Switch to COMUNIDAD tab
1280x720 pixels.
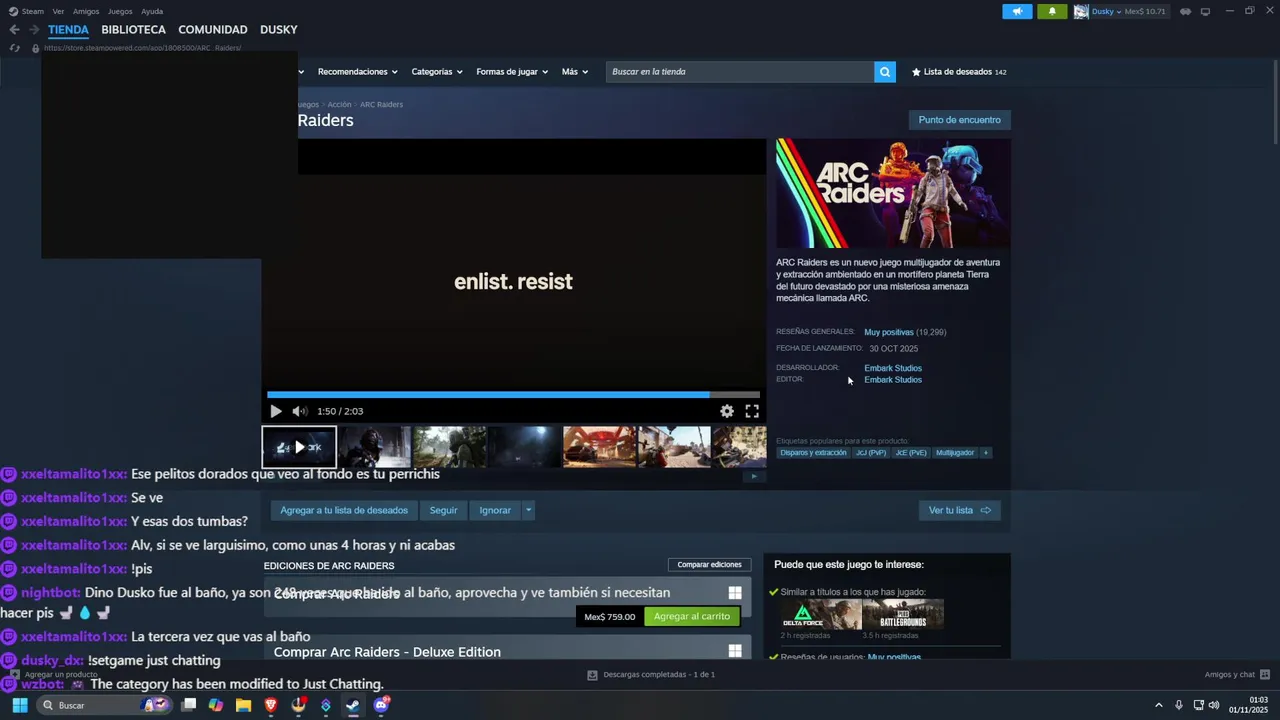pos(213,30)
